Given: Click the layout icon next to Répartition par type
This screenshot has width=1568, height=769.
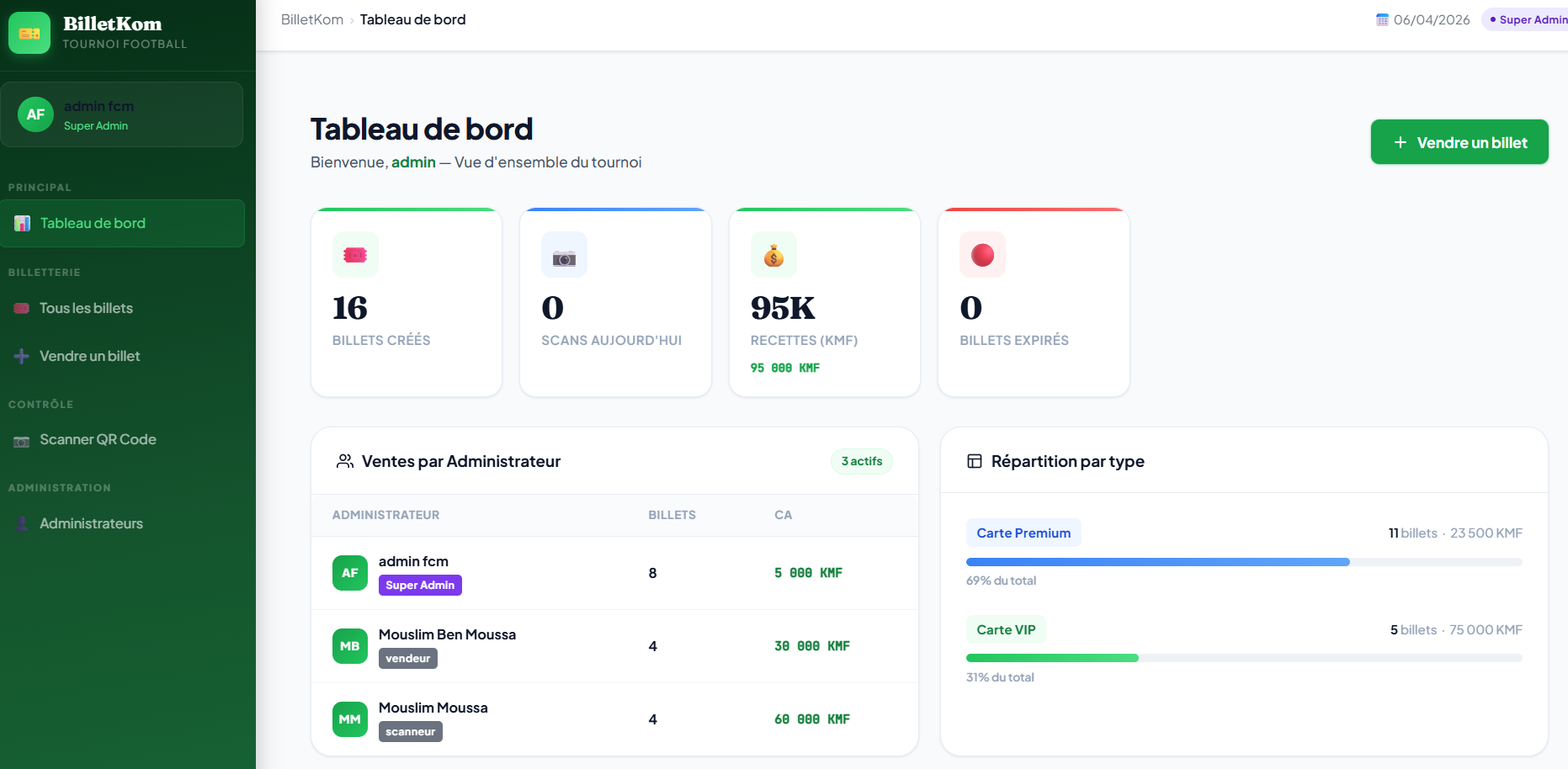Looking at the screenshot, I should tap(975, 461).
